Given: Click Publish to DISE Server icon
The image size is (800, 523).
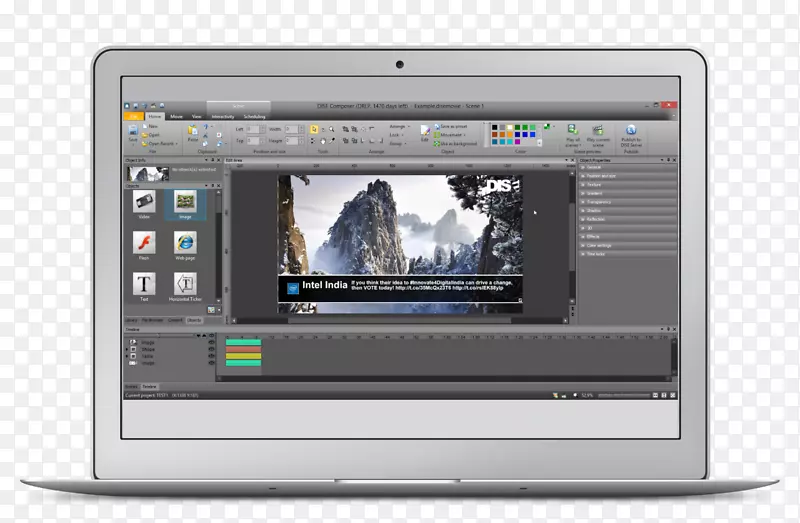Looking at the screenshot, I should (631, 130).
